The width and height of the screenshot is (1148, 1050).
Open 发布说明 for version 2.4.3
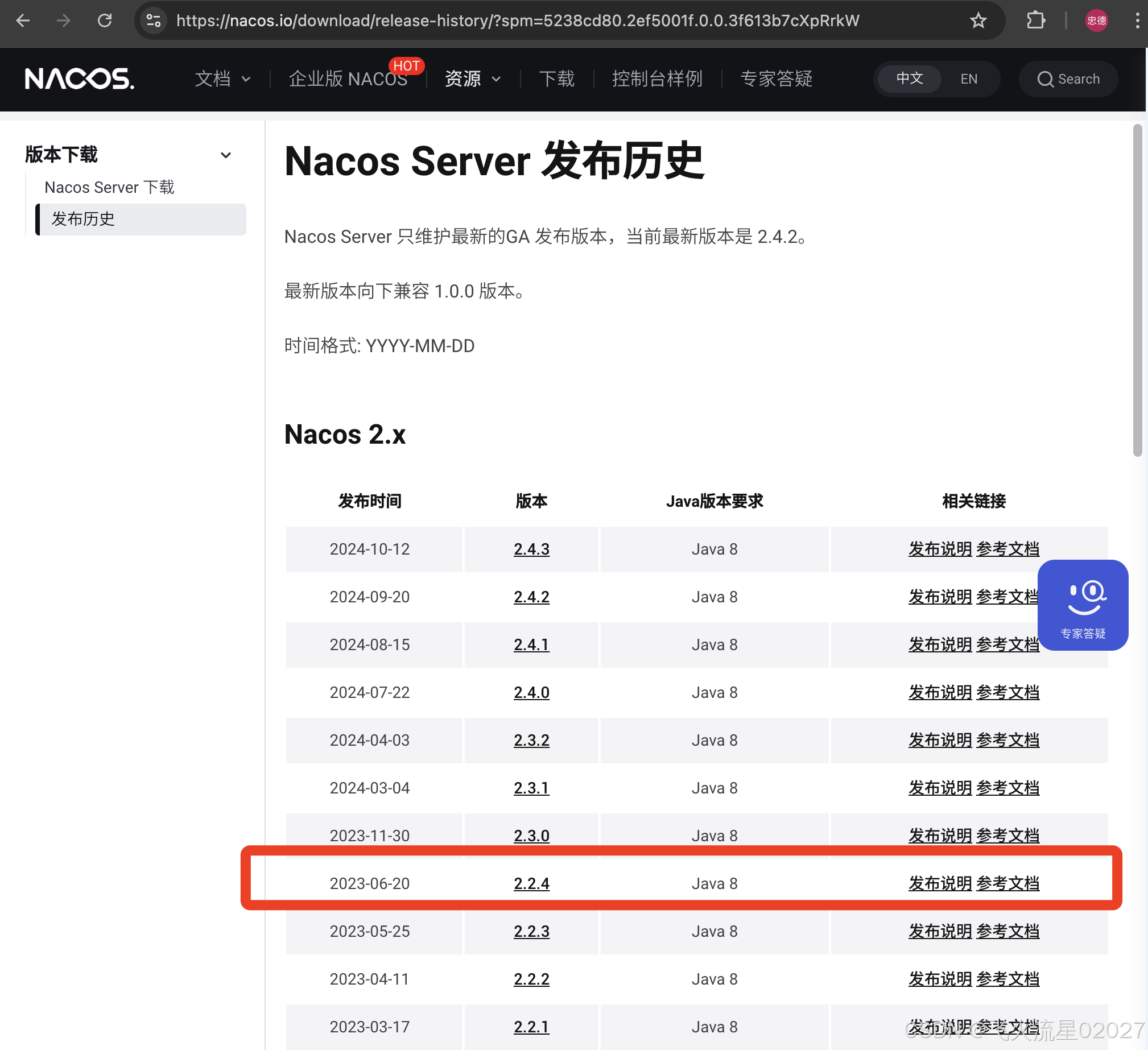pos(940,549)
